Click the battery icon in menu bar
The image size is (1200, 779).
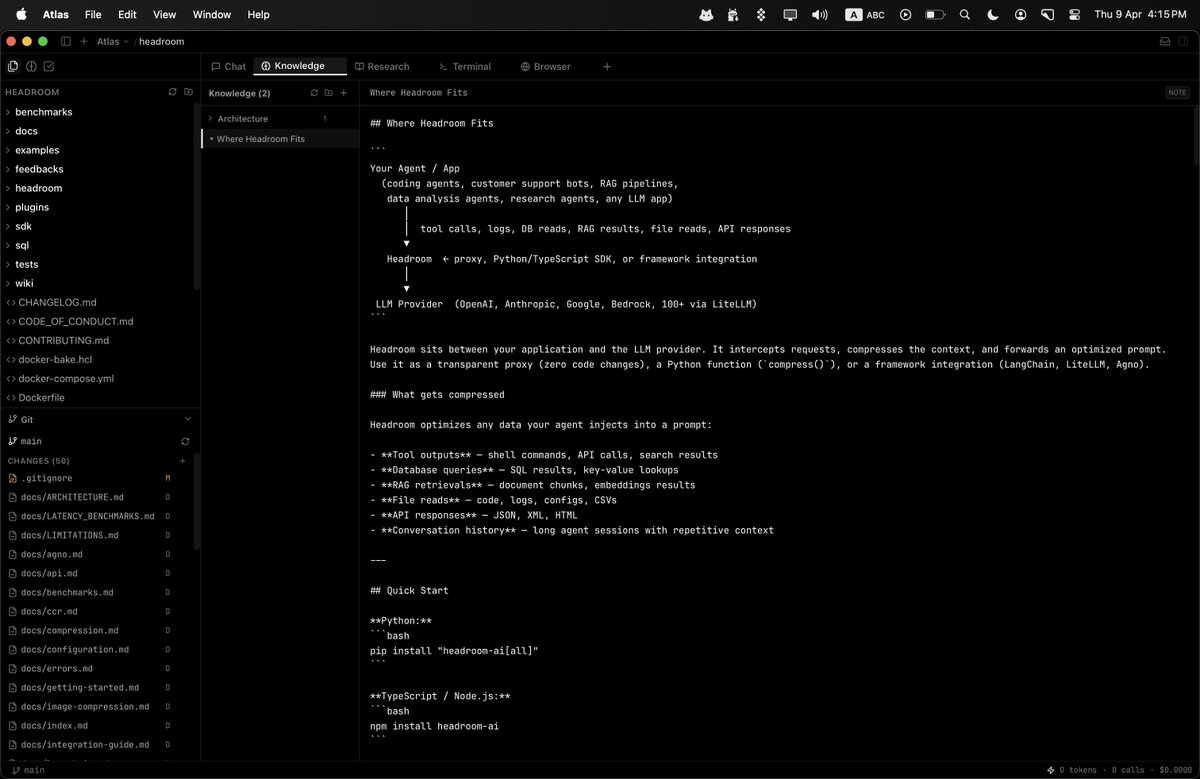pyautogui.click(x=935, y=15)
